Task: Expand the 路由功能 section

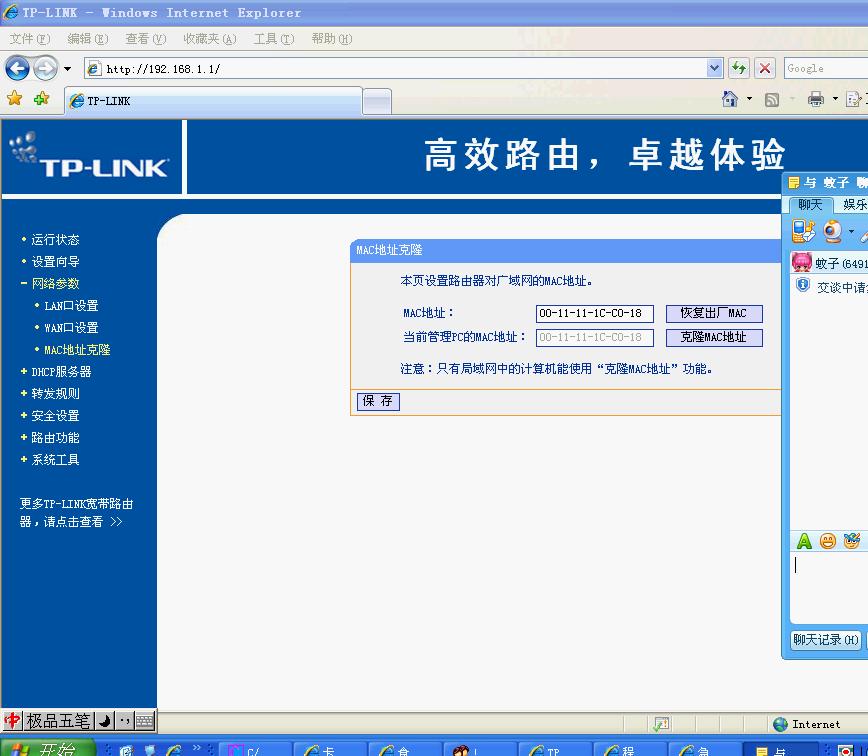Action: click(55, 438)
